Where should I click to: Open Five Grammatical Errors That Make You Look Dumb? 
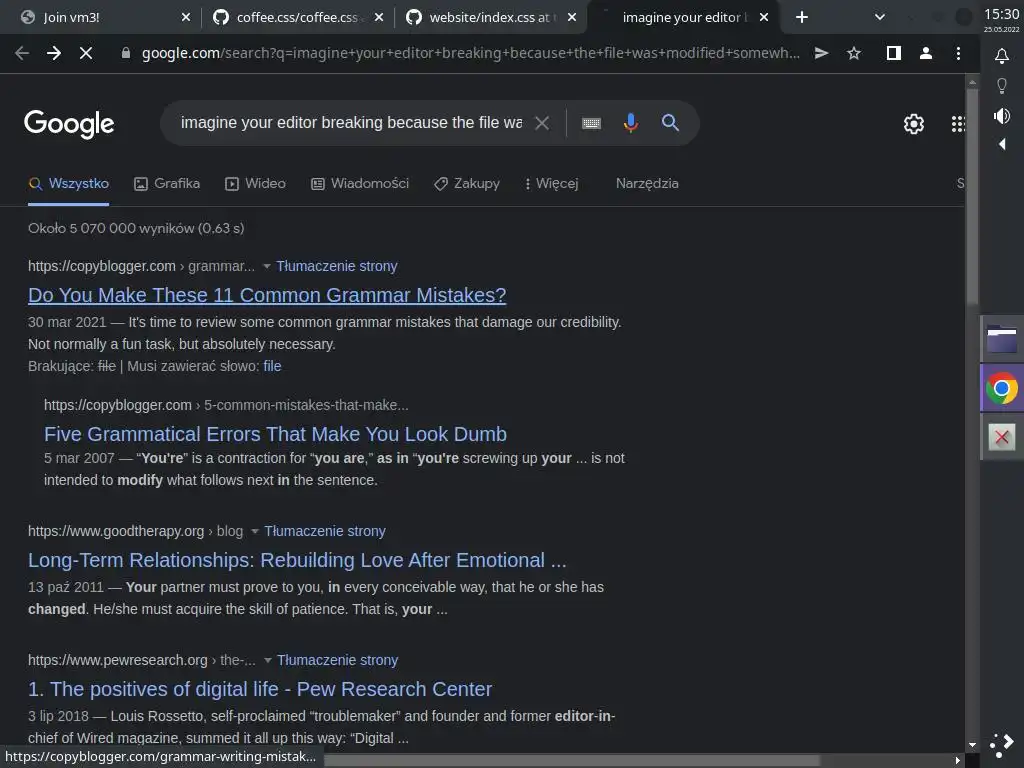coord(276,434)
